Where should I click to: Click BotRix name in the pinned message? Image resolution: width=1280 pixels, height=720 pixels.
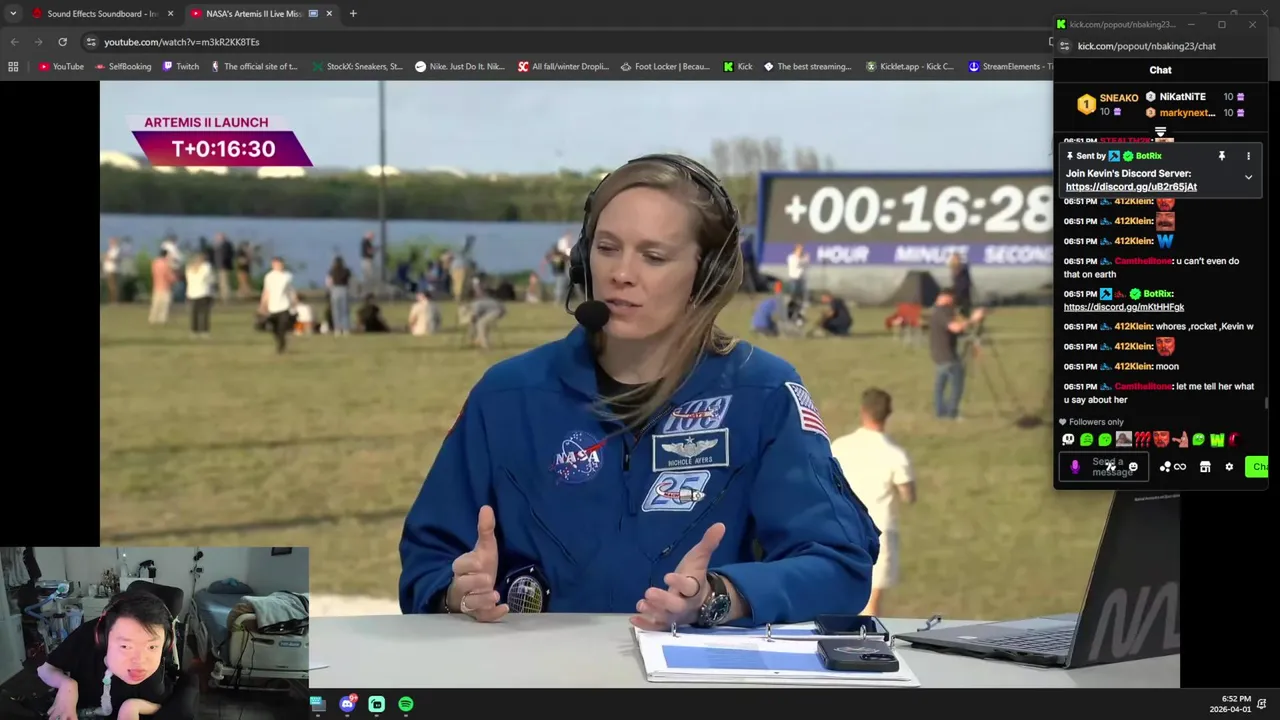coord(1148,156)
